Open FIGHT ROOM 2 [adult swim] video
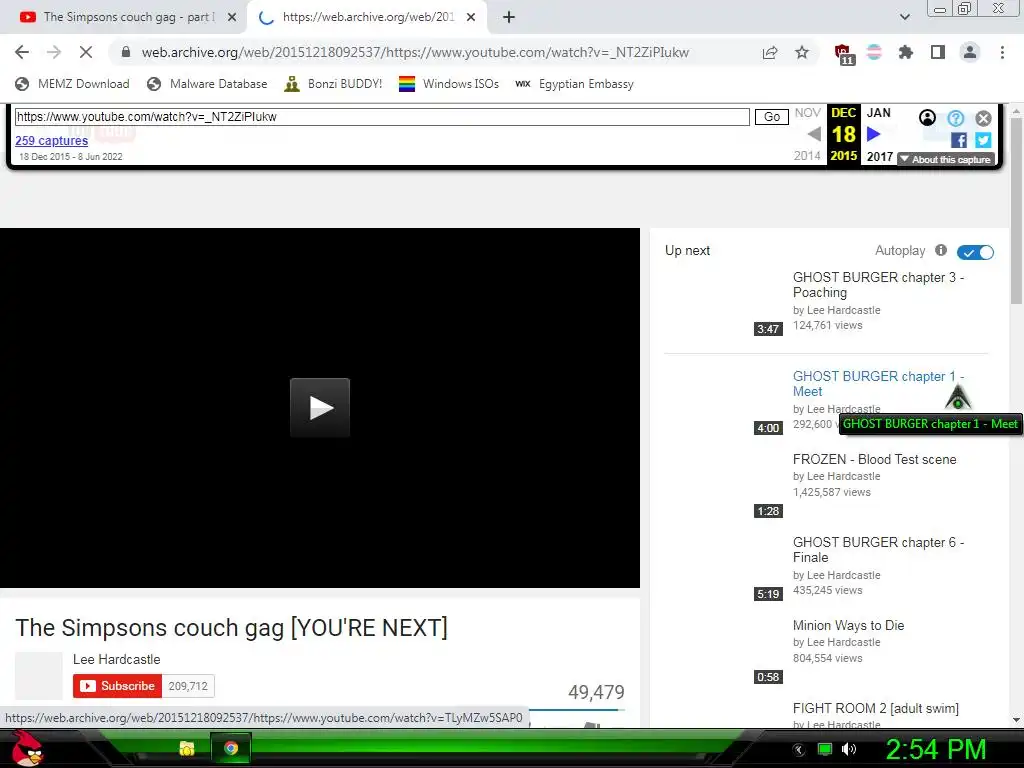This screenshot has width=1024, height=768. coord(876,709)
